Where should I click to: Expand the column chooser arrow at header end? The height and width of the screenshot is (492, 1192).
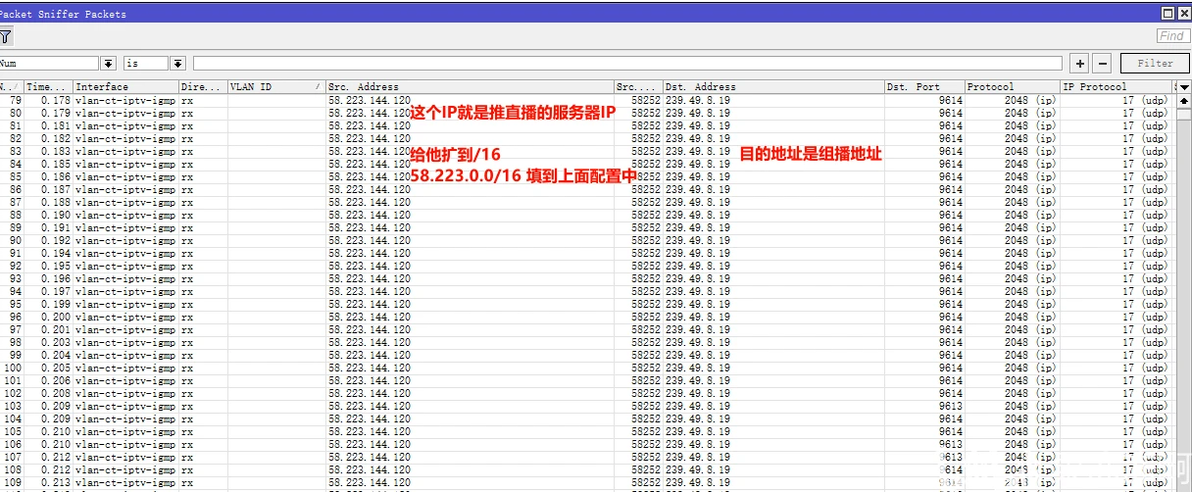point(1184,87)
